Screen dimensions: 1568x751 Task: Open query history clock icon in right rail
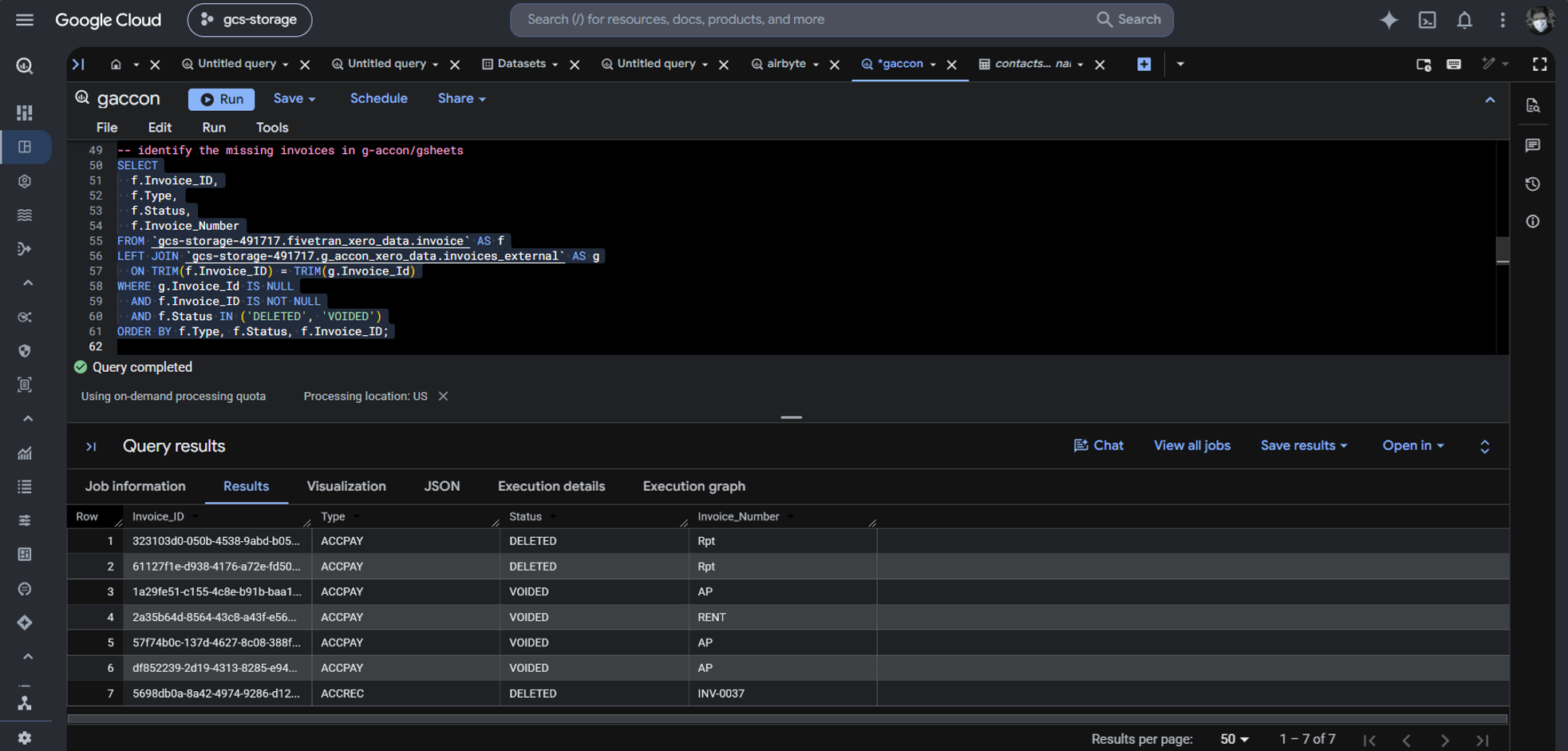pyautogui.click(x=1532, y=184)
